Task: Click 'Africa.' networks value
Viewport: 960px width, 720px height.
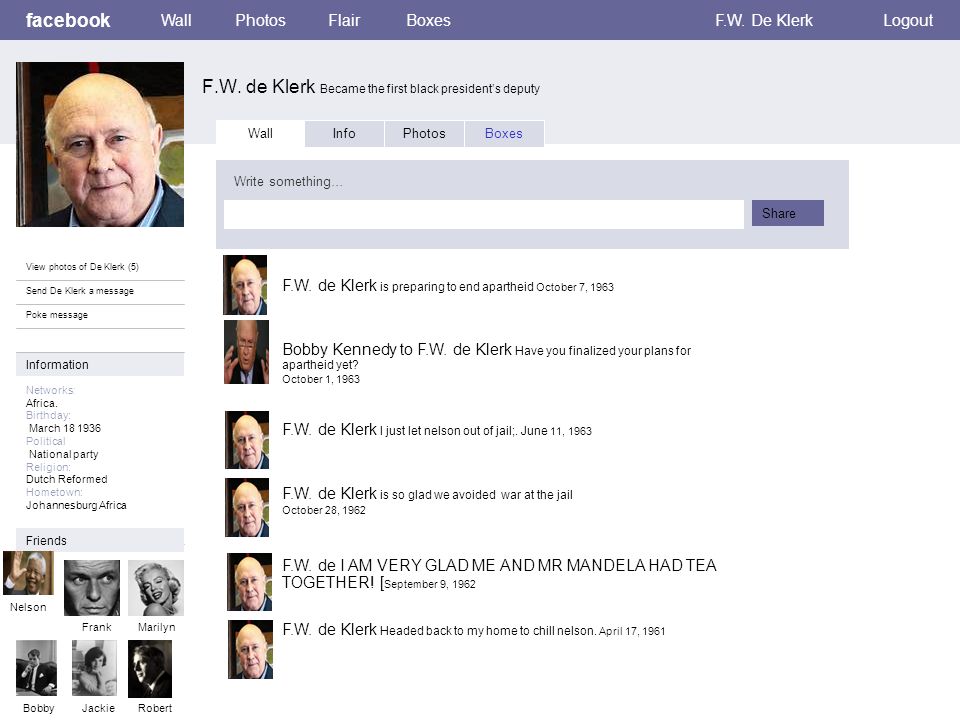Action: [42, 403]
